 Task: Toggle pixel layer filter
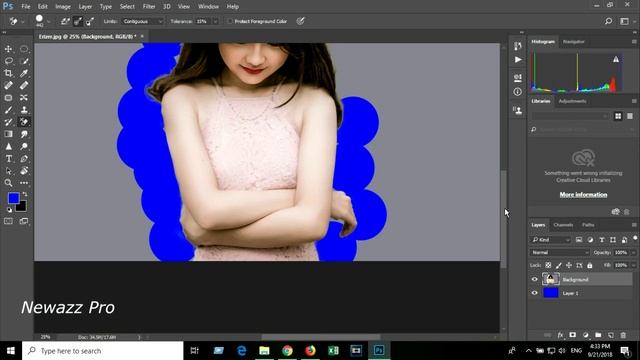pyautogui.click(x=579, y=240)
